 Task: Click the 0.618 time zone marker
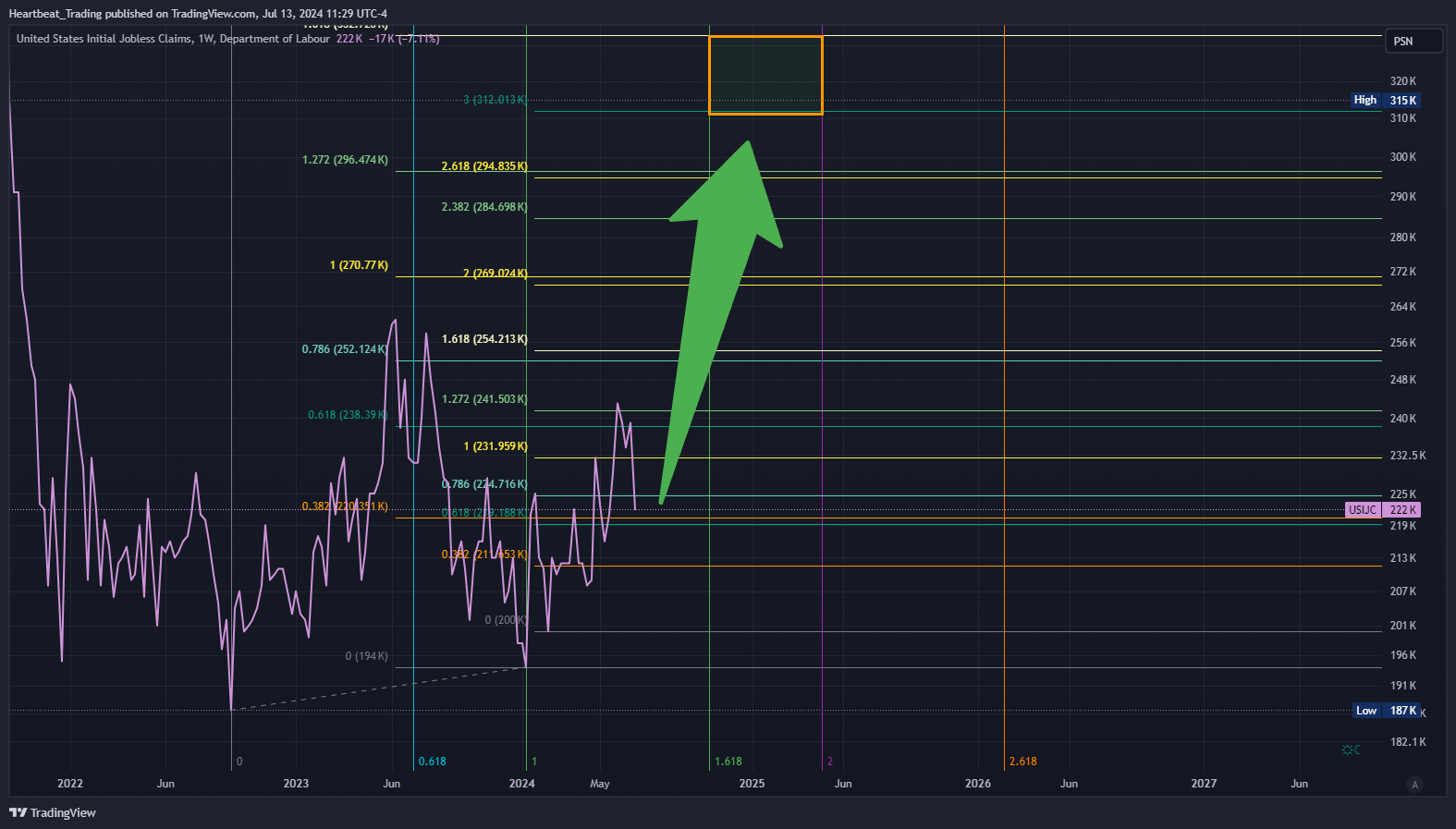[x=432, y=762]
